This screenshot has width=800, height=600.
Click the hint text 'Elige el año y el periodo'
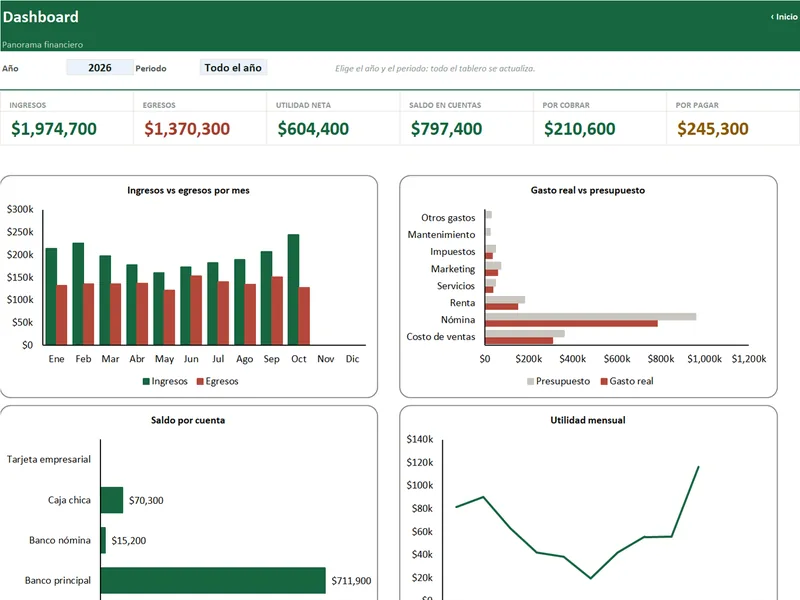[x=435, y=68]
